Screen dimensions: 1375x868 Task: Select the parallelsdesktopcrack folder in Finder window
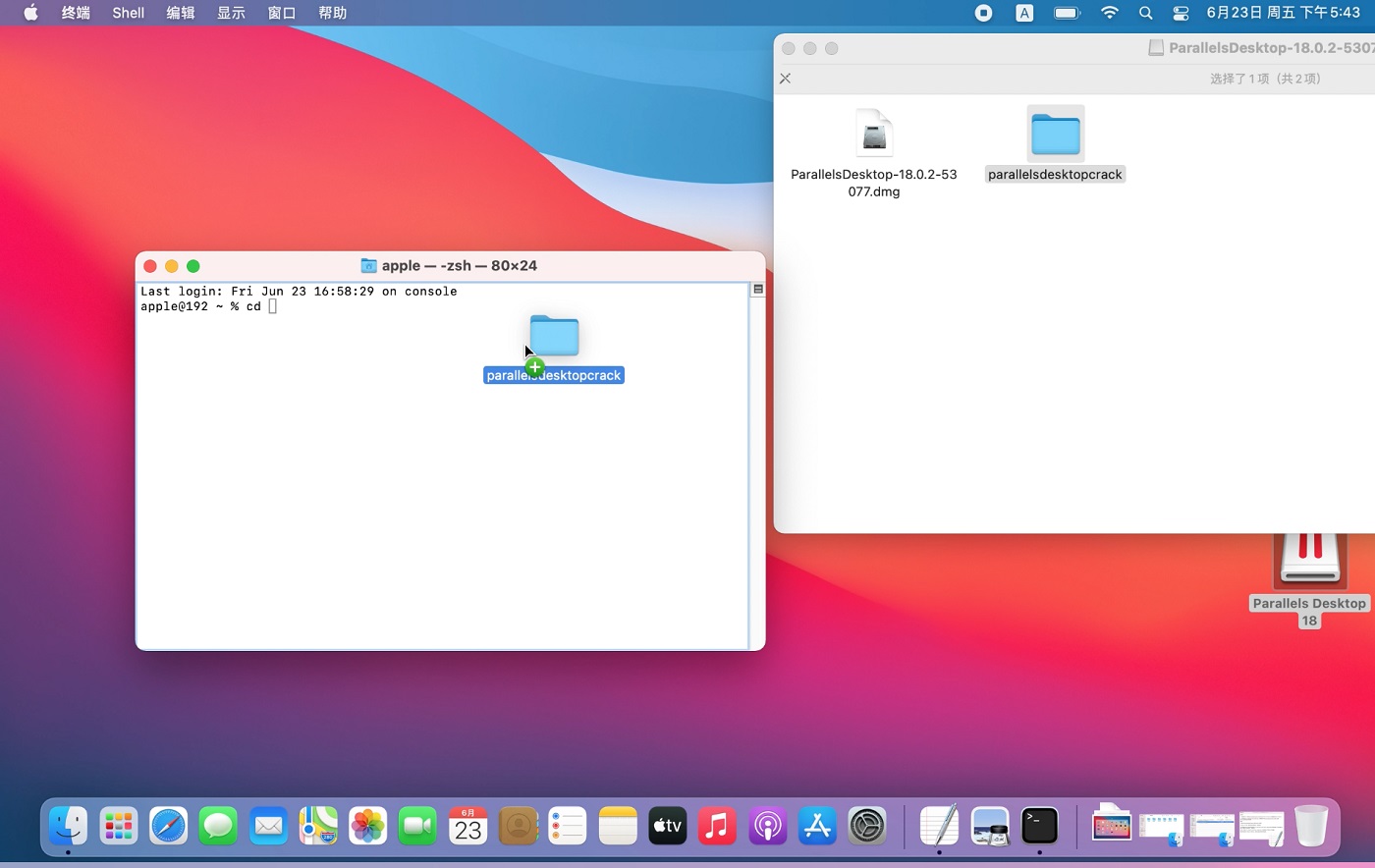[1056, 145]
